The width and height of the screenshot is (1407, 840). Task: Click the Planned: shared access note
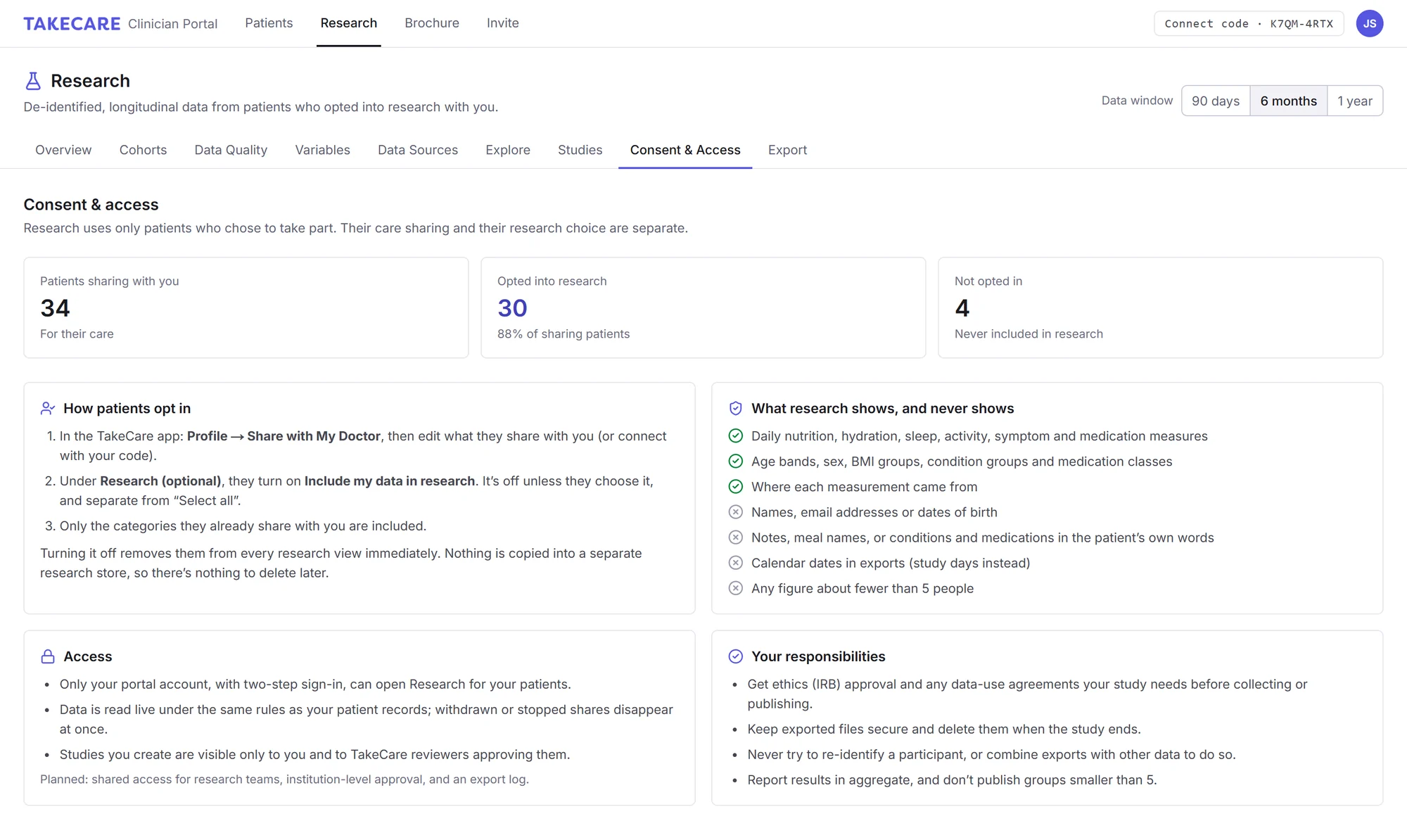[284, 779]
